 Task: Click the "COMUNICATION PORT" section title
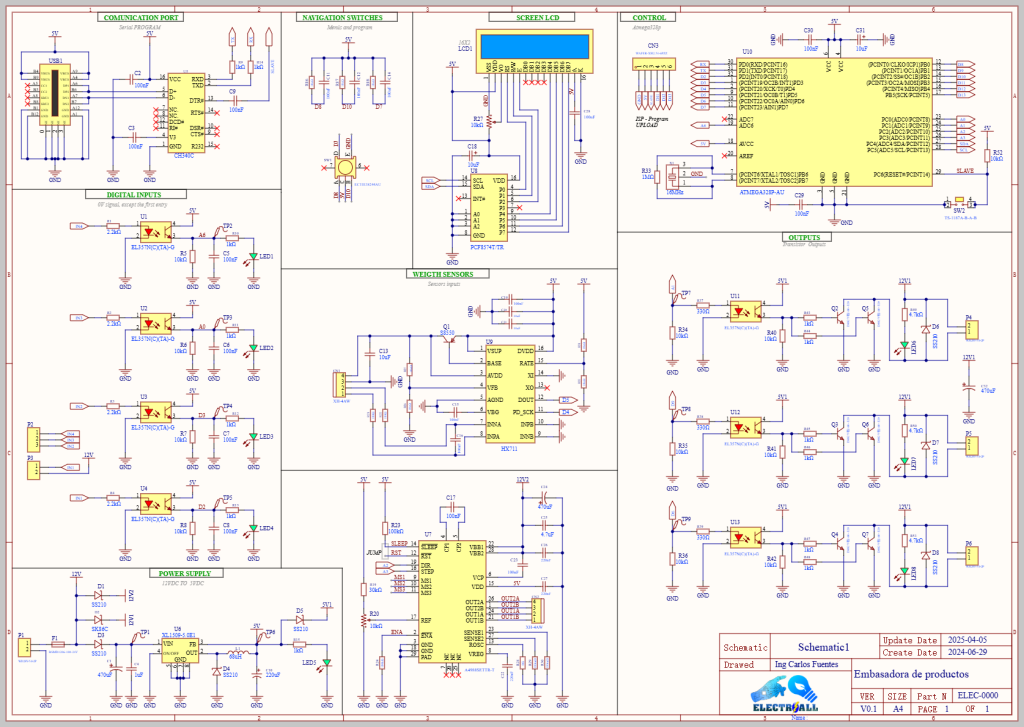(140, 18)
